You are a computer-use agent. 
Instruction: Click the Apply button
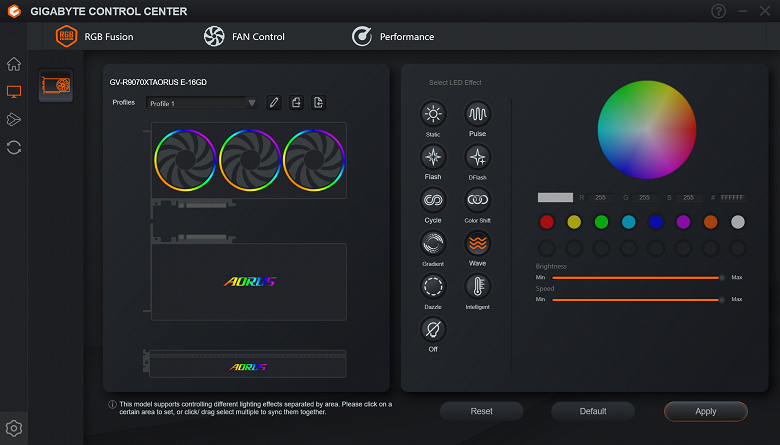pyautogui.click(x=706, y=411)
